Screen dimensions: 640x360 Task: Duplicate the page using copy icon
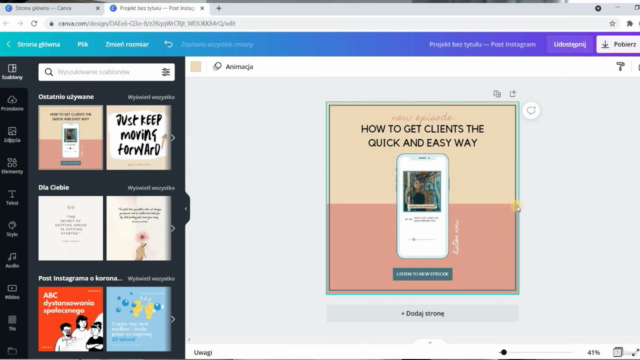(x=497, y=94)
